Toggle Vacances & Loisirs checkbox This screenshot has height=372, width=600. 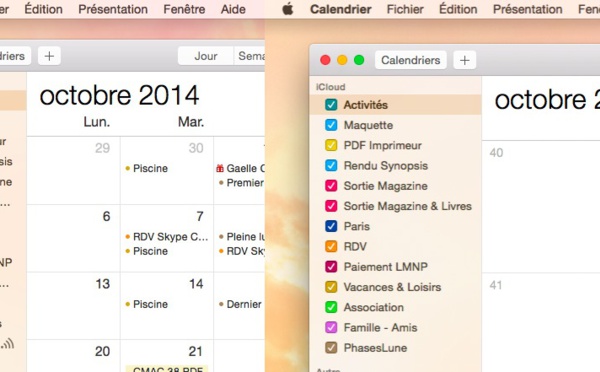coord(331,287)
